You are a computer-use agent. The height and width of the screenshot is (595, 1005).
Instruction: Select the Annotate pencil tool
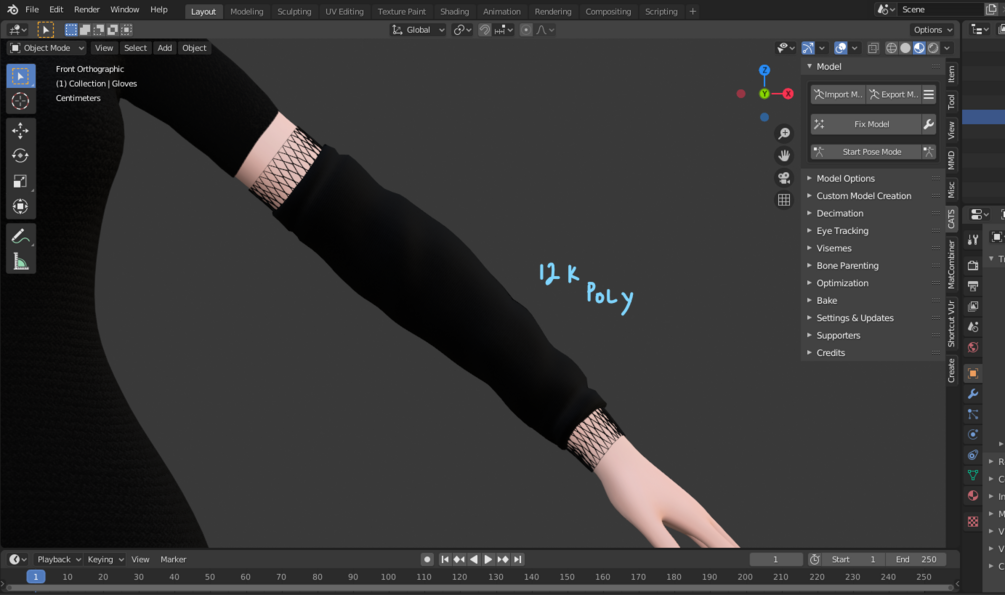pos(21,237)
